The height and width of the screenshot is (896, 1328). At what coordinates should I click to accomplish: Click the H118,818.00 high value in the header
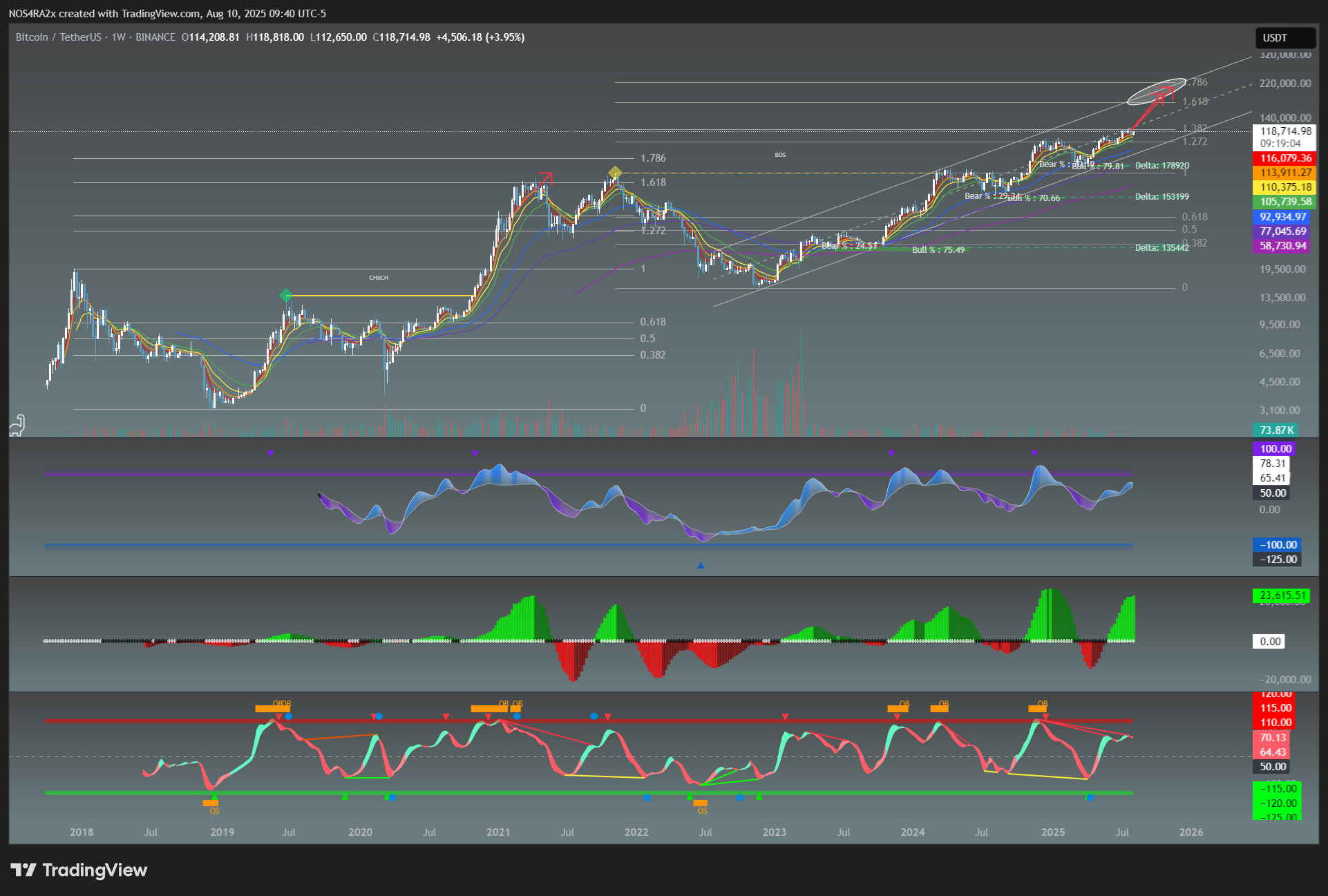(x=275, y=37)
